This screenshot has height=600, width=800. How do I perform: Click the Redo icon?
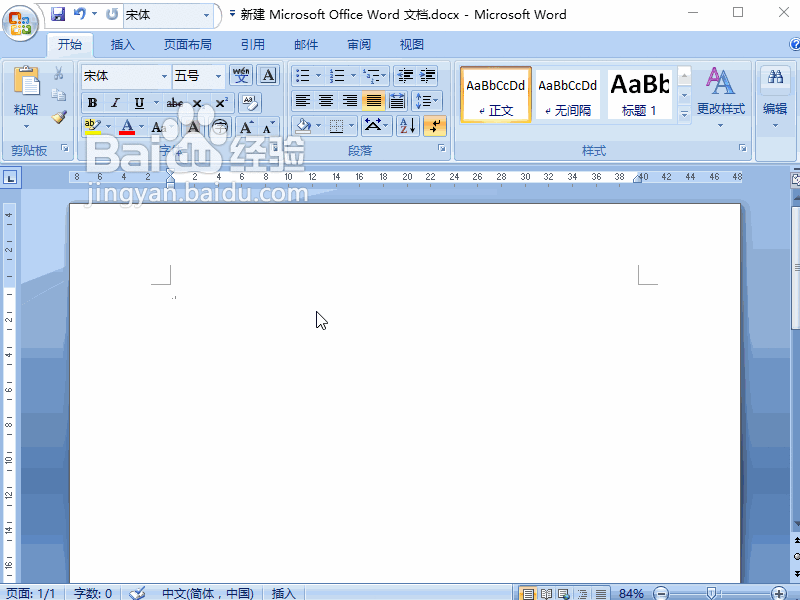click(112, 14)
